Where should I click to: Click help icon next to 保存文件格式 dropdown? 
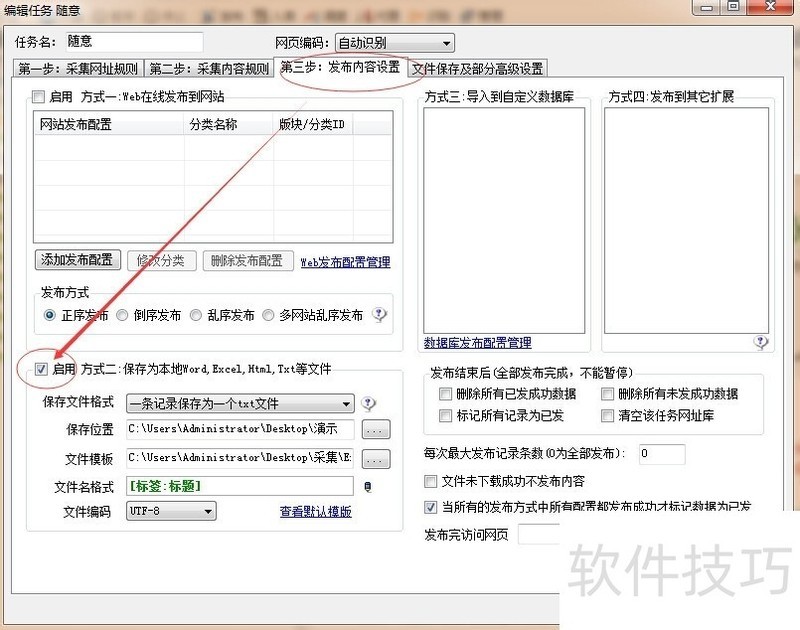369,404
